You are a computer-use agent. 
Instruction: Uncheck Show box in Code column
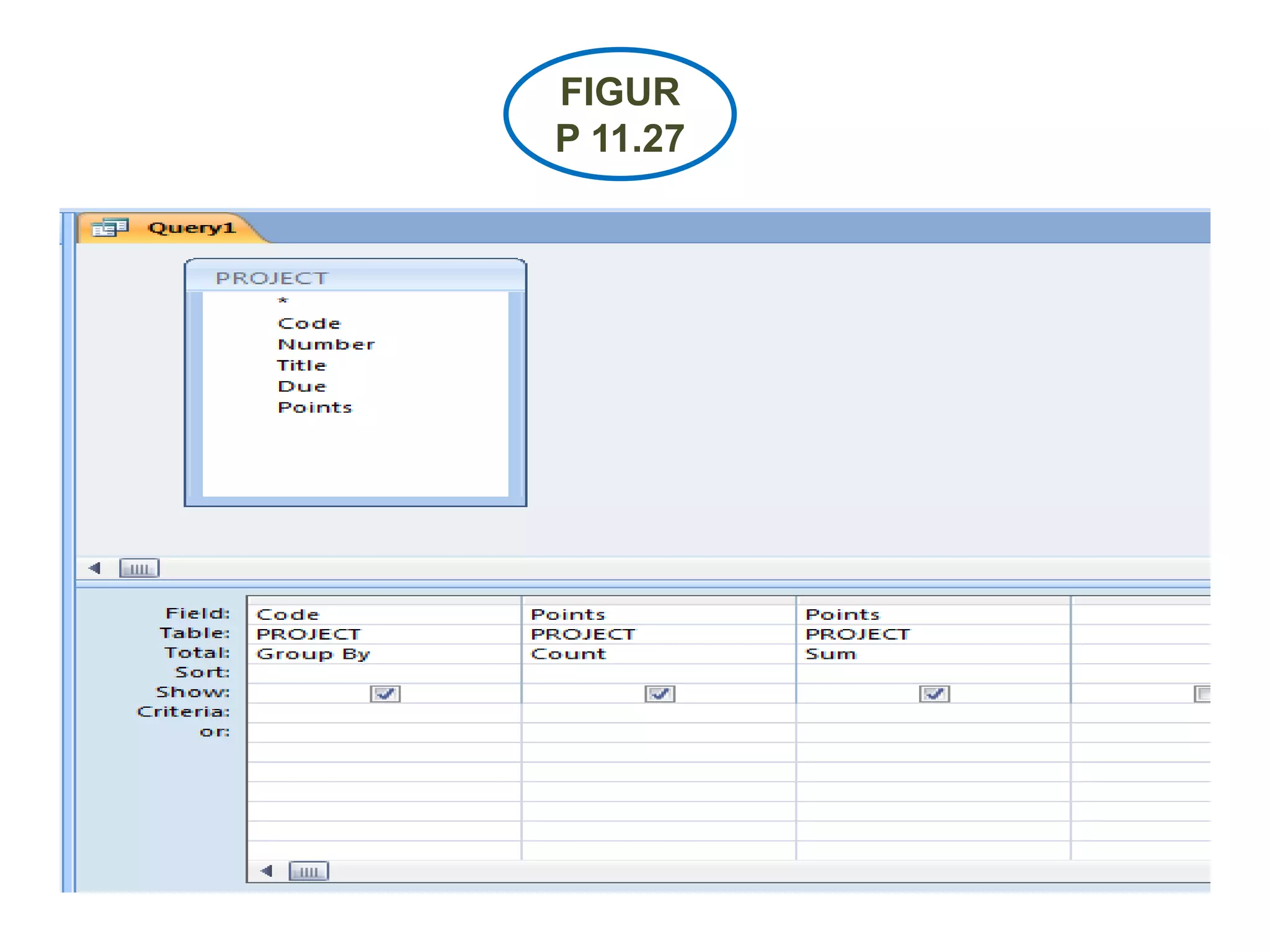point(385,694)
